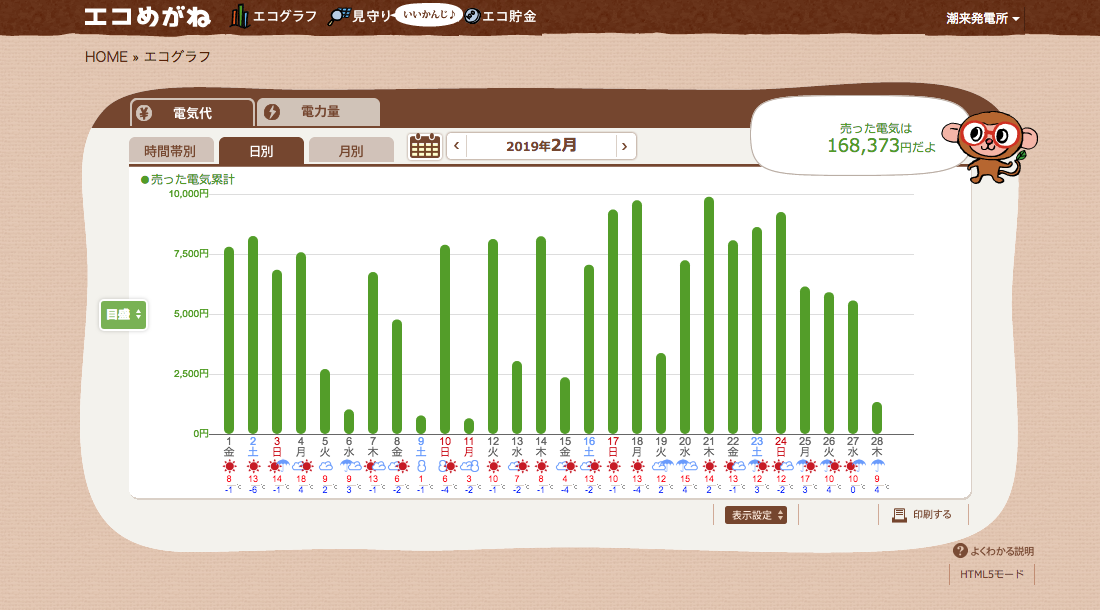1100x610 pixels.
Task: Go to previous month arrow
Action: click(457, 146)
